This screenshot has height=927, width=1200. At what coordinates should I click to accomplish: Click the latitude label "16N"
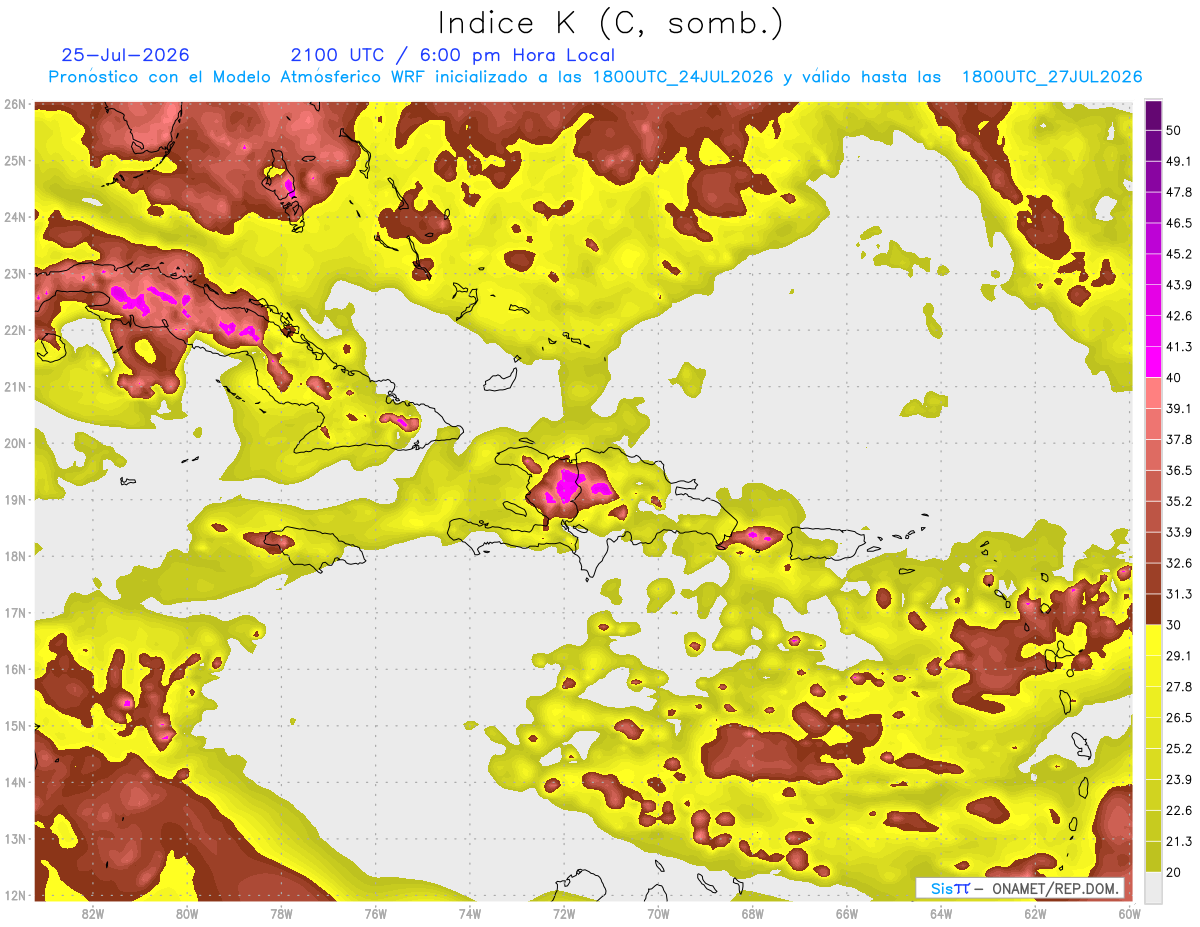(x=15, y=669)
